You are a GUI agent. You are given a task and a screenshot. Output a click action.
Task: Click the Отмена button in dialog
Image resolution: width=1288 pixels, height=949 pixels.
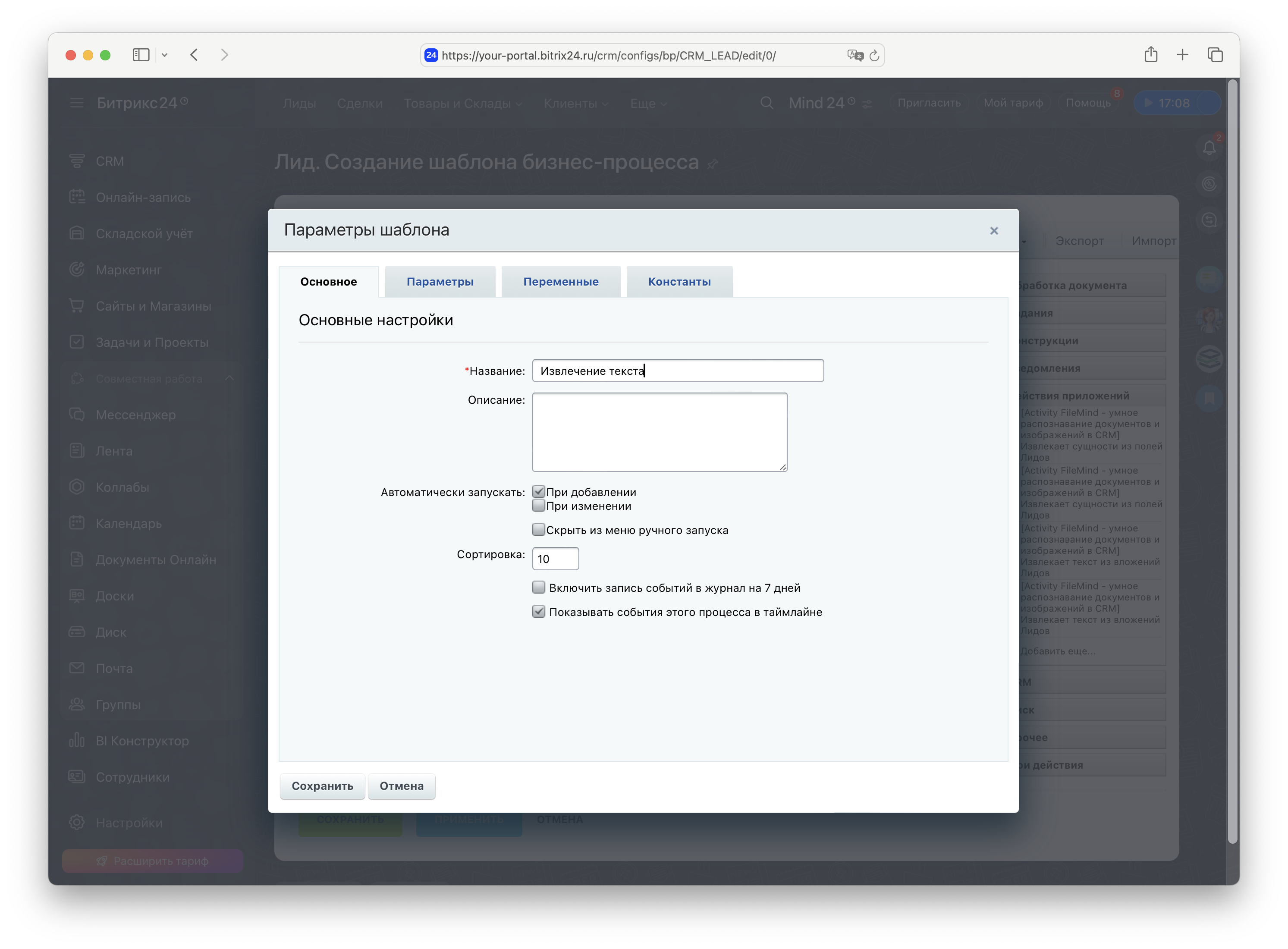[401, 786]
